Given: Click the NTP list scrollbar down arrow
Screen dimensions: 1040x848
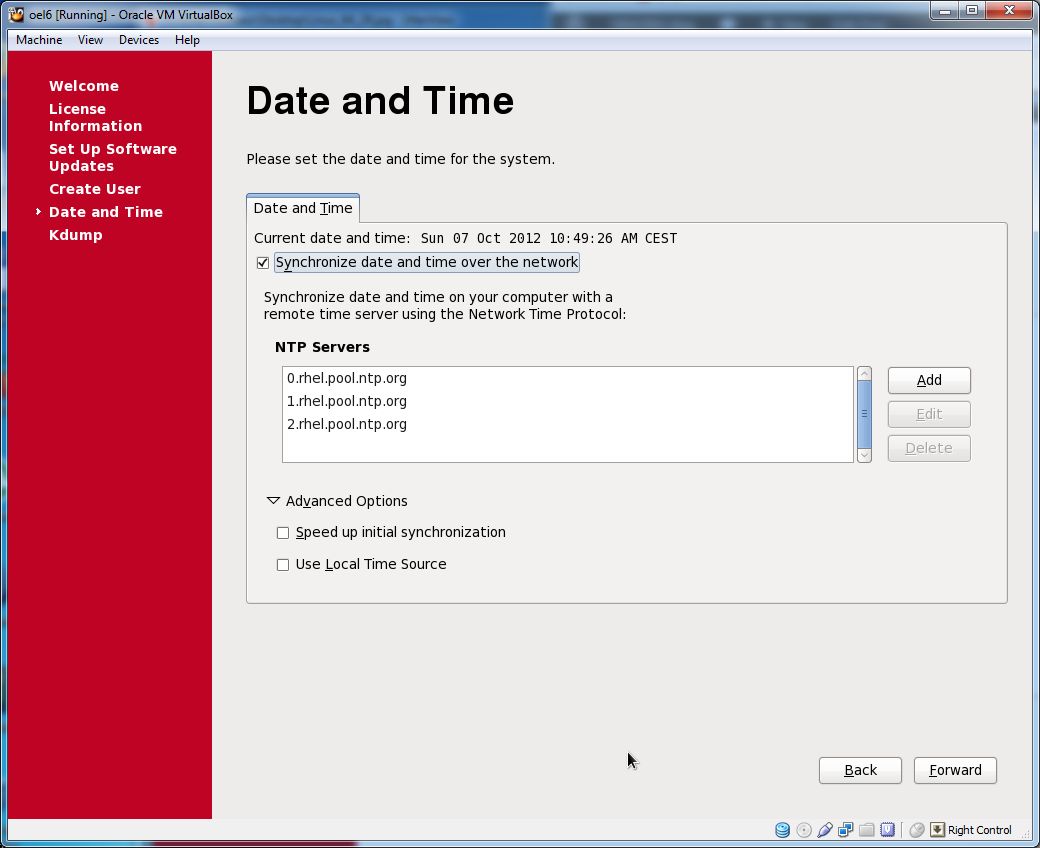Looking at the screenshot, I should point(864,455).
